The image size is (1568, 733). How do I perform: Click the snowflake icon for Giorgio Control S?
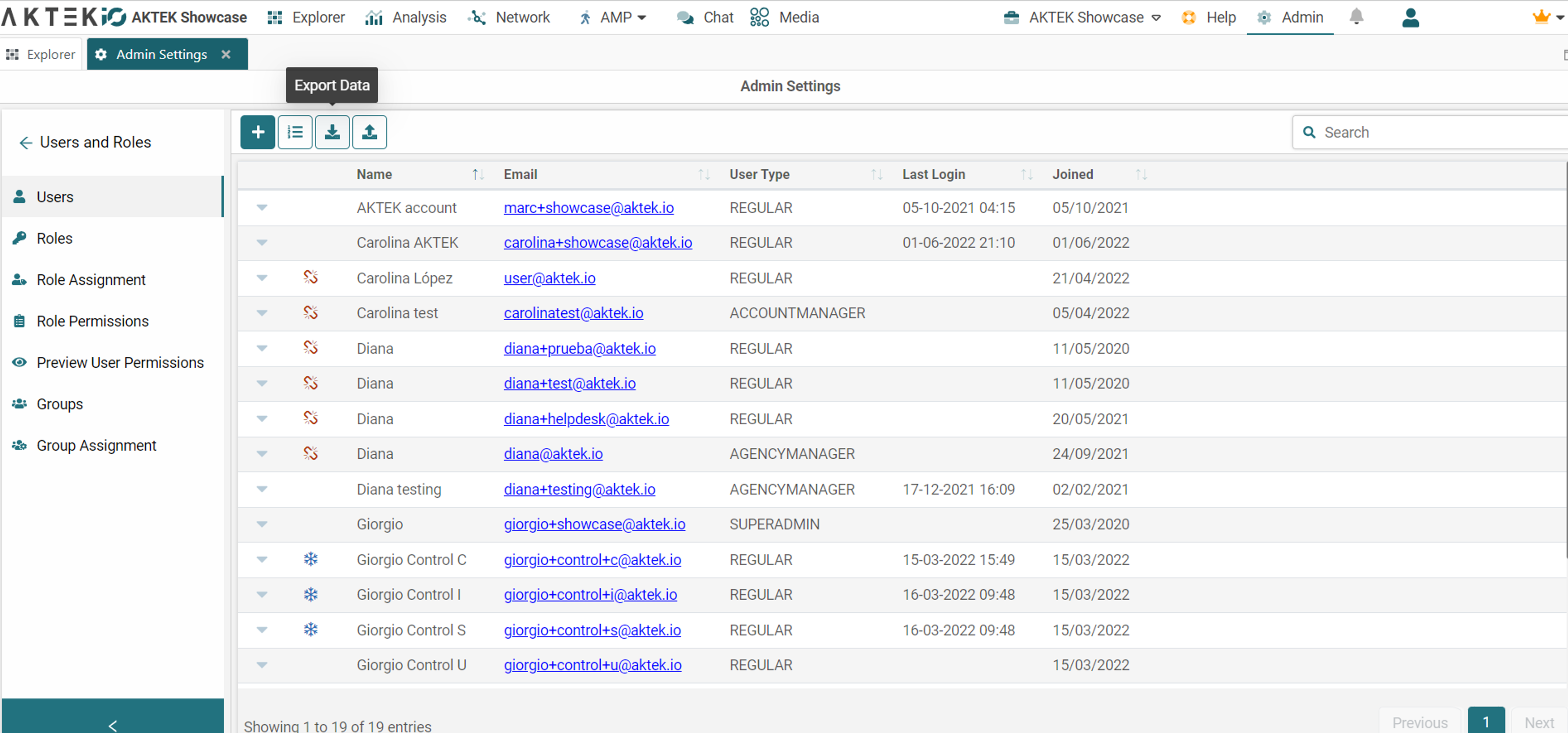pos(310,630)
